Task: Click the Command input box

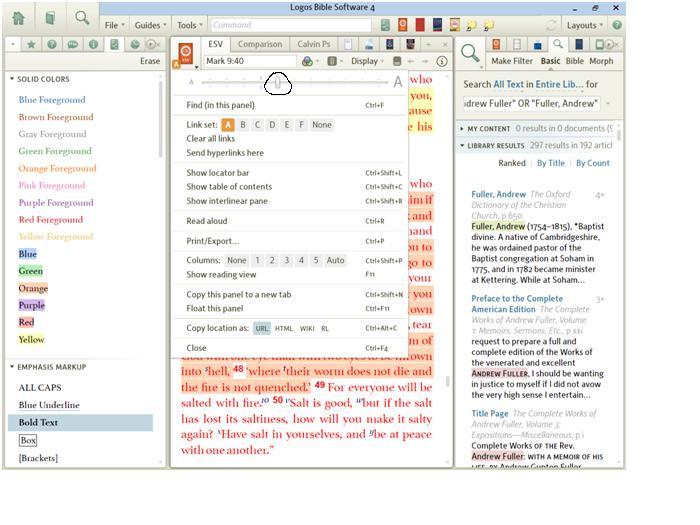Action: pyautogui.click(x=291, y=25)
